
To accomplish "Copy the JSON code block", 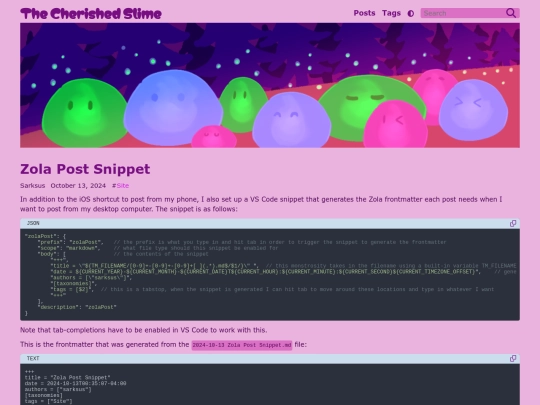I will (513, 224).
